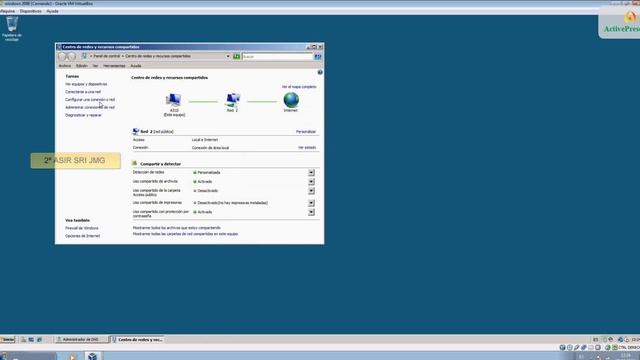
Task: Expand the address bar dropdown arrow
Action: coord(228,56)
